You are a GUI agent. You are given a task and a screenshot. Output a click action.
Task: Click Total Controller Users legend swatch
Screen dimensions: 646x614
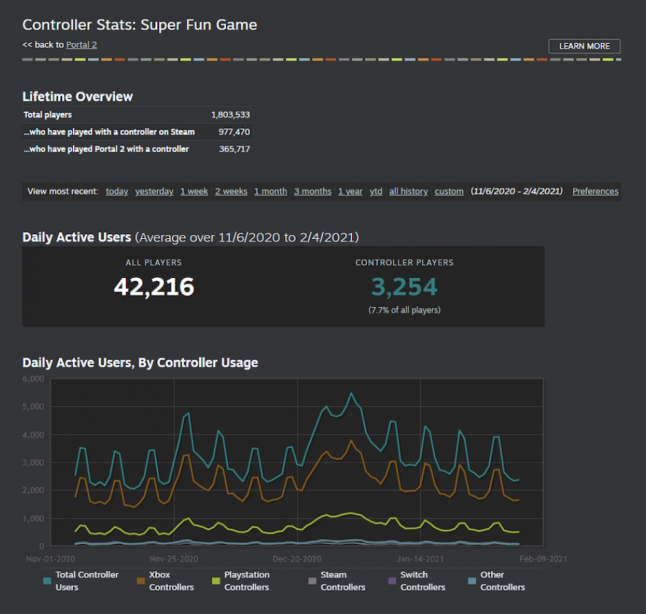47,578
